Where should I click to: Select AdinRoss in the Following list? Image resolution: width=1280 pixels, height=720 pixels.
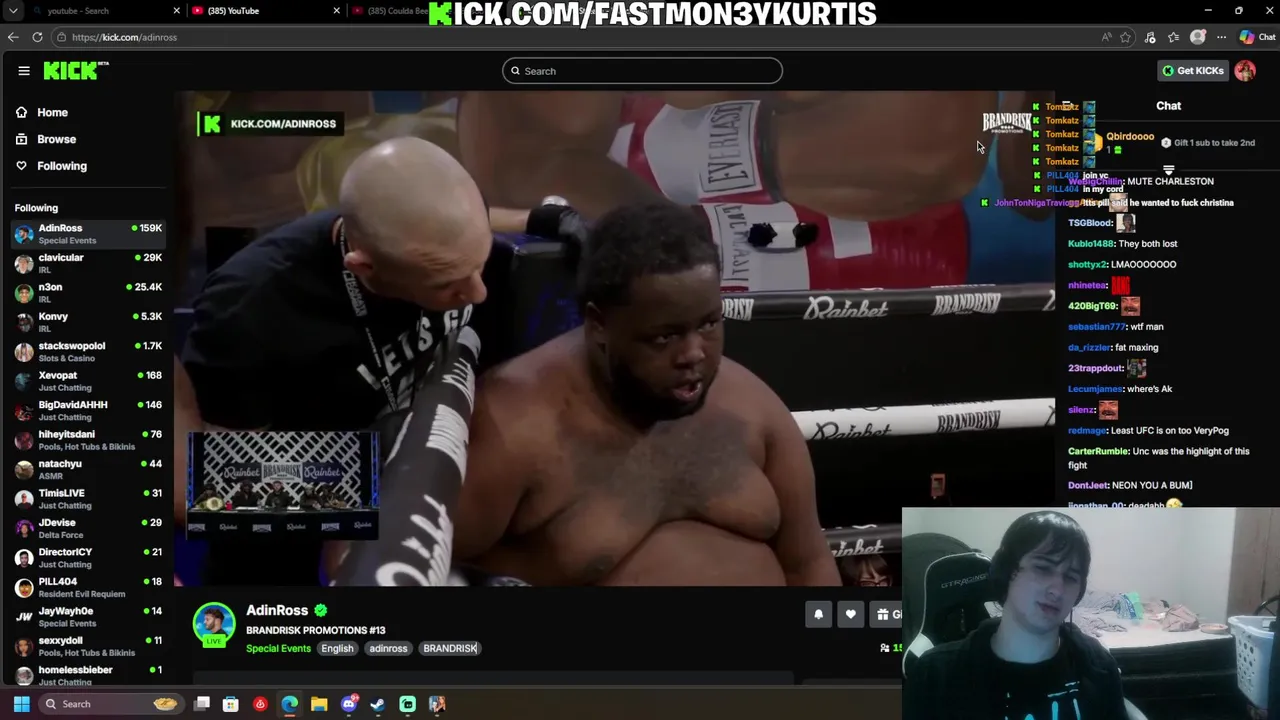[x=88, y=234]
